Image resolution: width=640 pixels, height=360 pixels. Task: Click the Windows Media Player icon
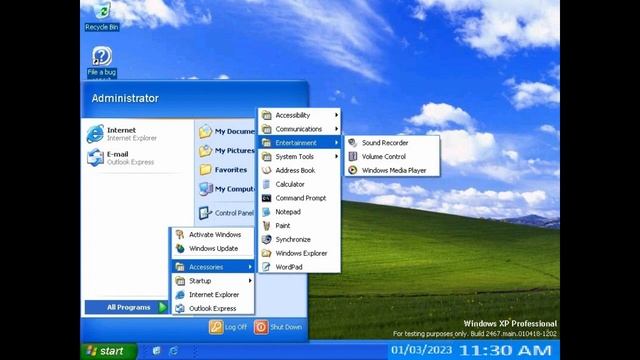point(353,170)
